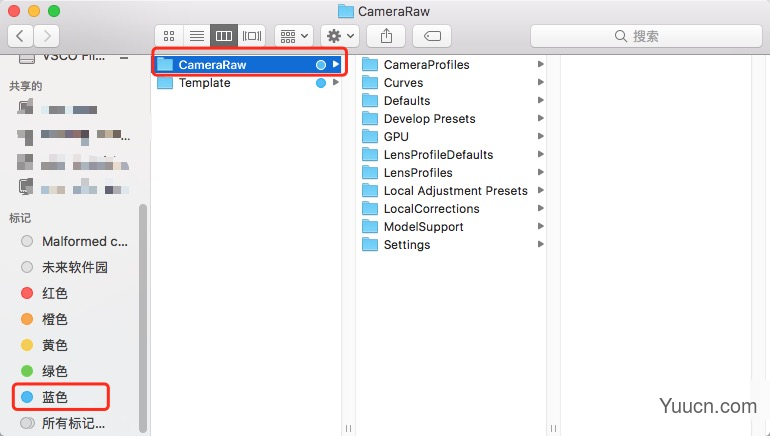The image size is (770, 436).
Task: Click the second column resize handle
Action: [553, 428]
